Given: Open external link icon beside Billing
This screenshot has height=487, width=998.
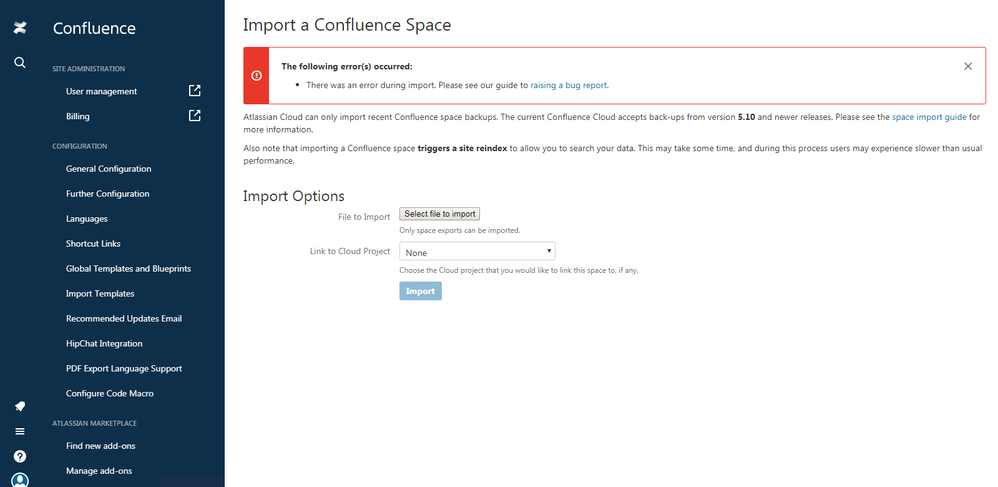Looking at the screenshot, I should [195, 116].
